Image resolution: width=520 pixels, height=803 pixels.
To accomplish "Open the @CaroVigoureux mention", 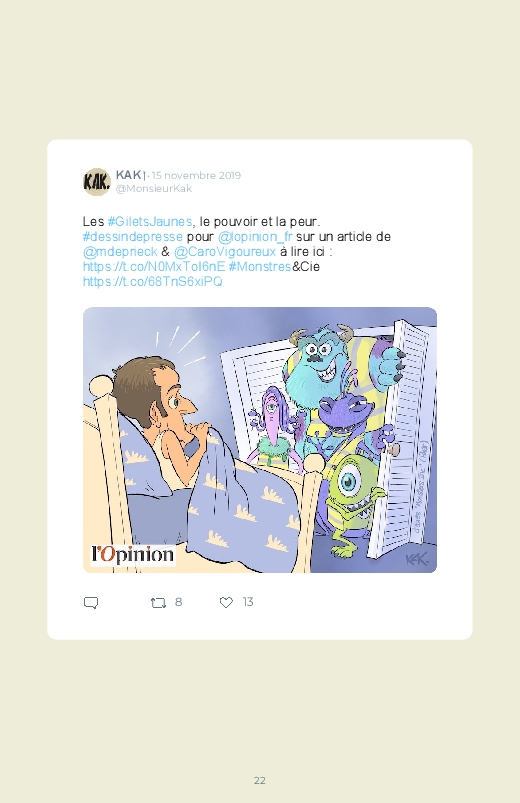I will 225,251.
